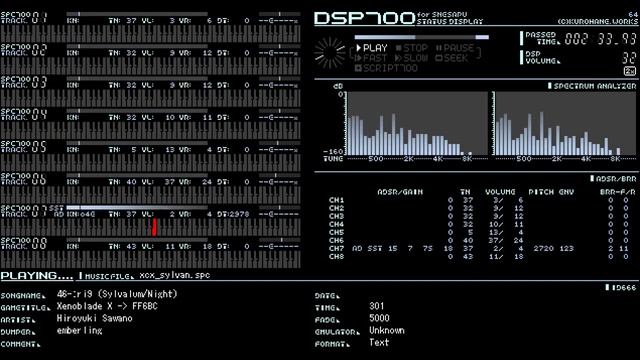Click the song name 46-:ri9 (Sylvalum/Night)
Image resolution: width=640 pixels, height=360 pixels.
[x=117, y=294]
